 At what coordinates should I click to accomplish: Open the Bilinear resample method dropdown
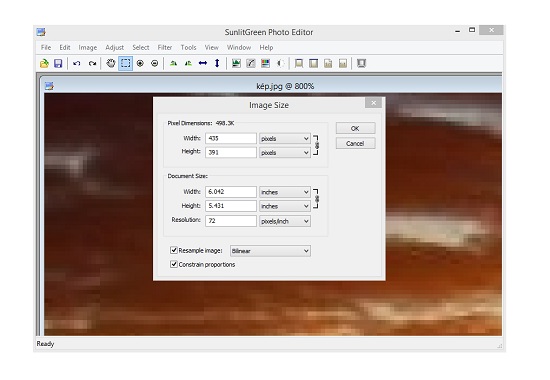(x=270, y=251)
